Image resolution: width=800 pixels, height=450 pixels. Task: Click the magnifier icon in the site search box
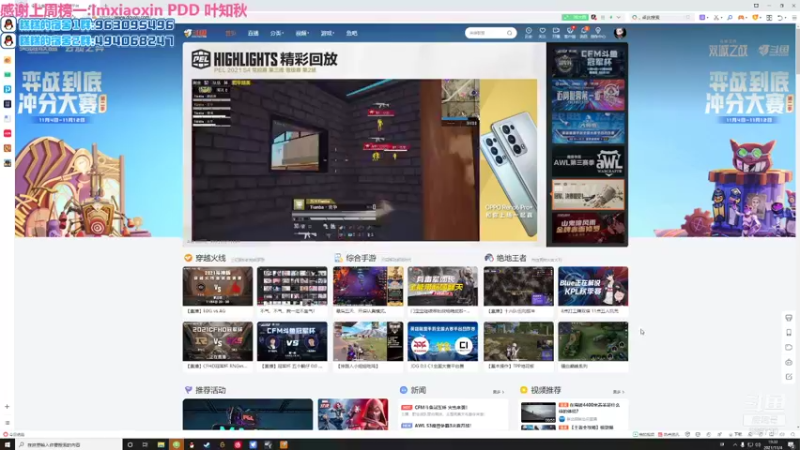pyautogui.click(x=509, y=33)
